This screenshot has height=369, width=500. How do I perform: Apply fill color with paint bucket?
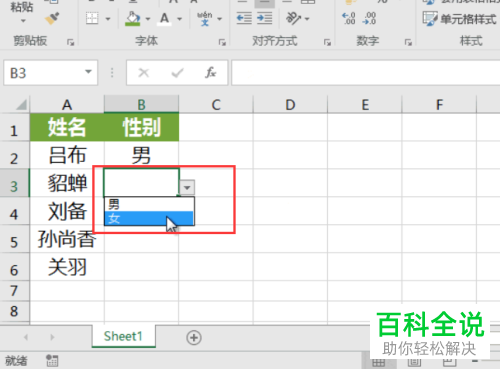[133, 19]
